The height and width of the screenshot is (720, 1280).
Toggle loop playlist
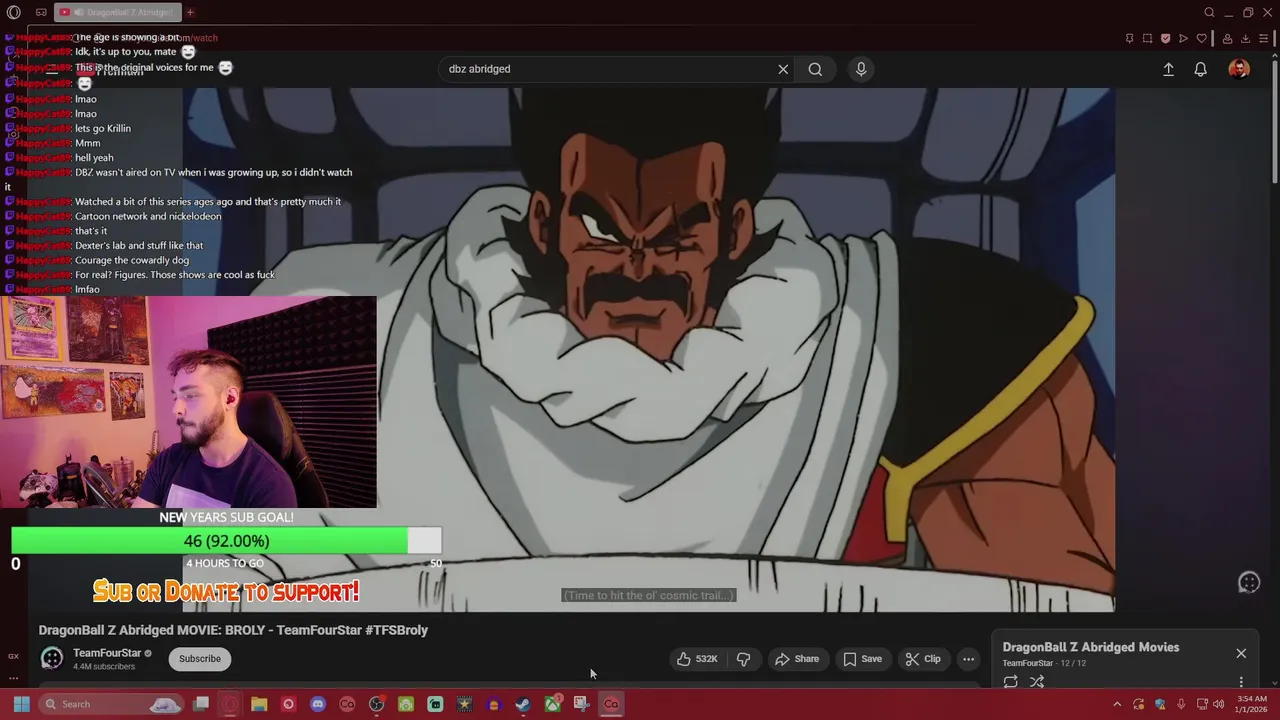coord(1011,682)
